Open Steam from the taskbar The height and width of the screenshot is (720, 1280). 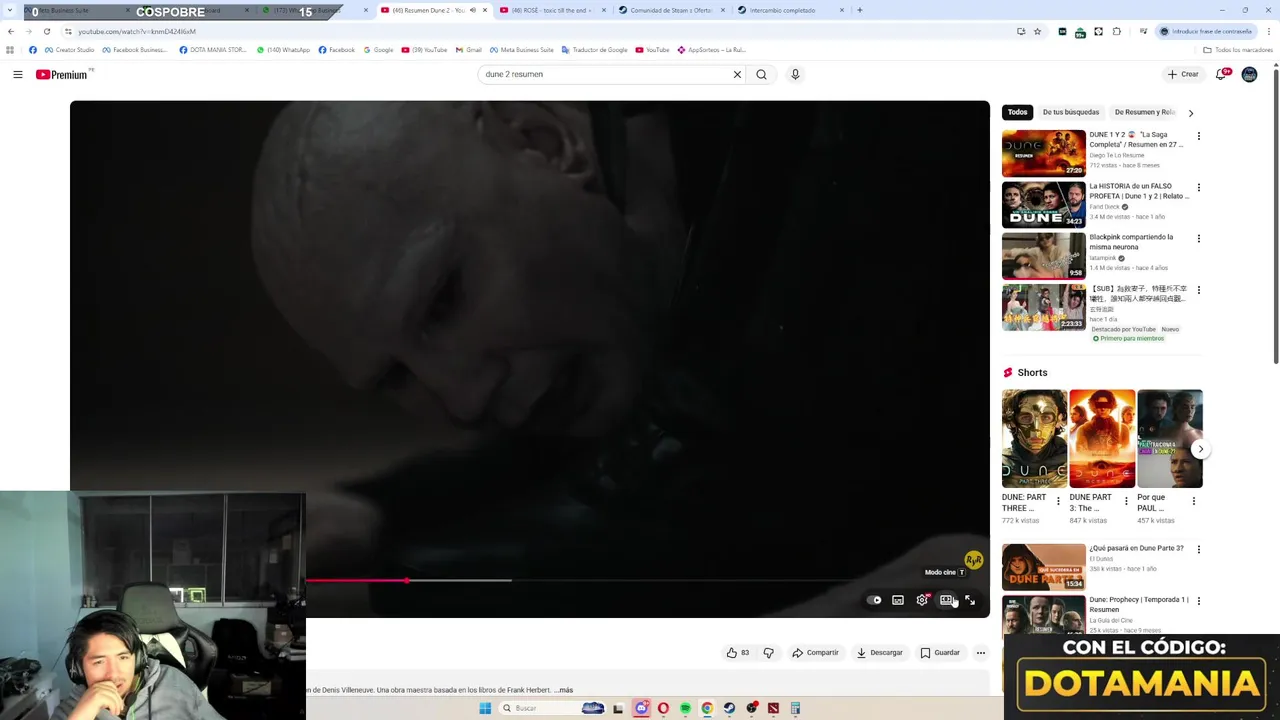click(729, 708)
